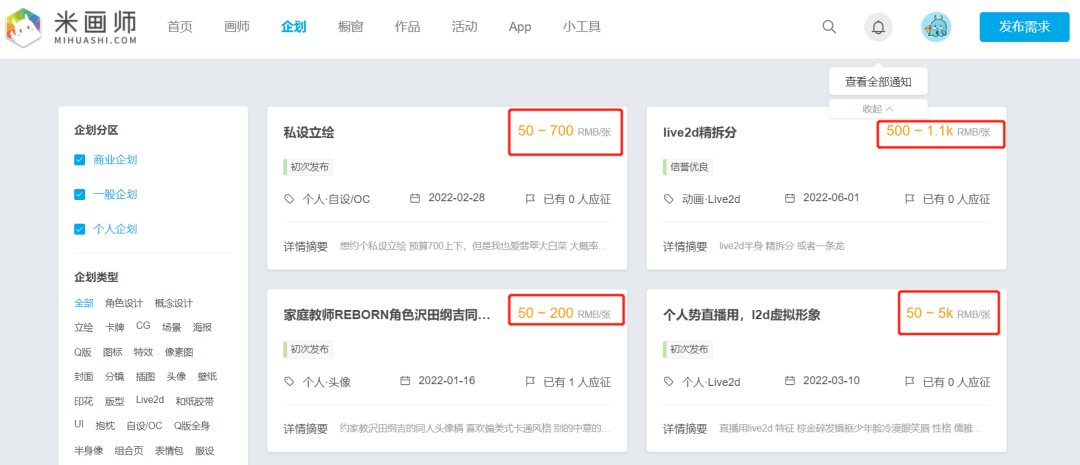This screenshot has width=1080, height=465.
Task: Go to 橱窗 in top navigation
Action: coord(350,27)
